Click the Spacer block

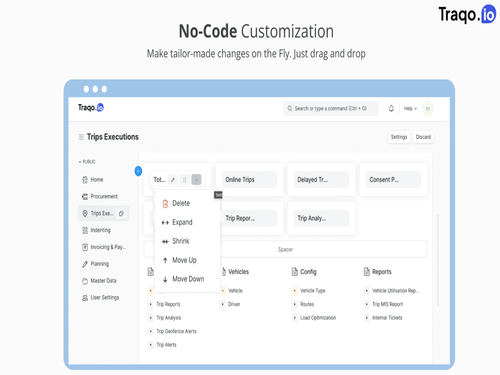pos(285,249)
